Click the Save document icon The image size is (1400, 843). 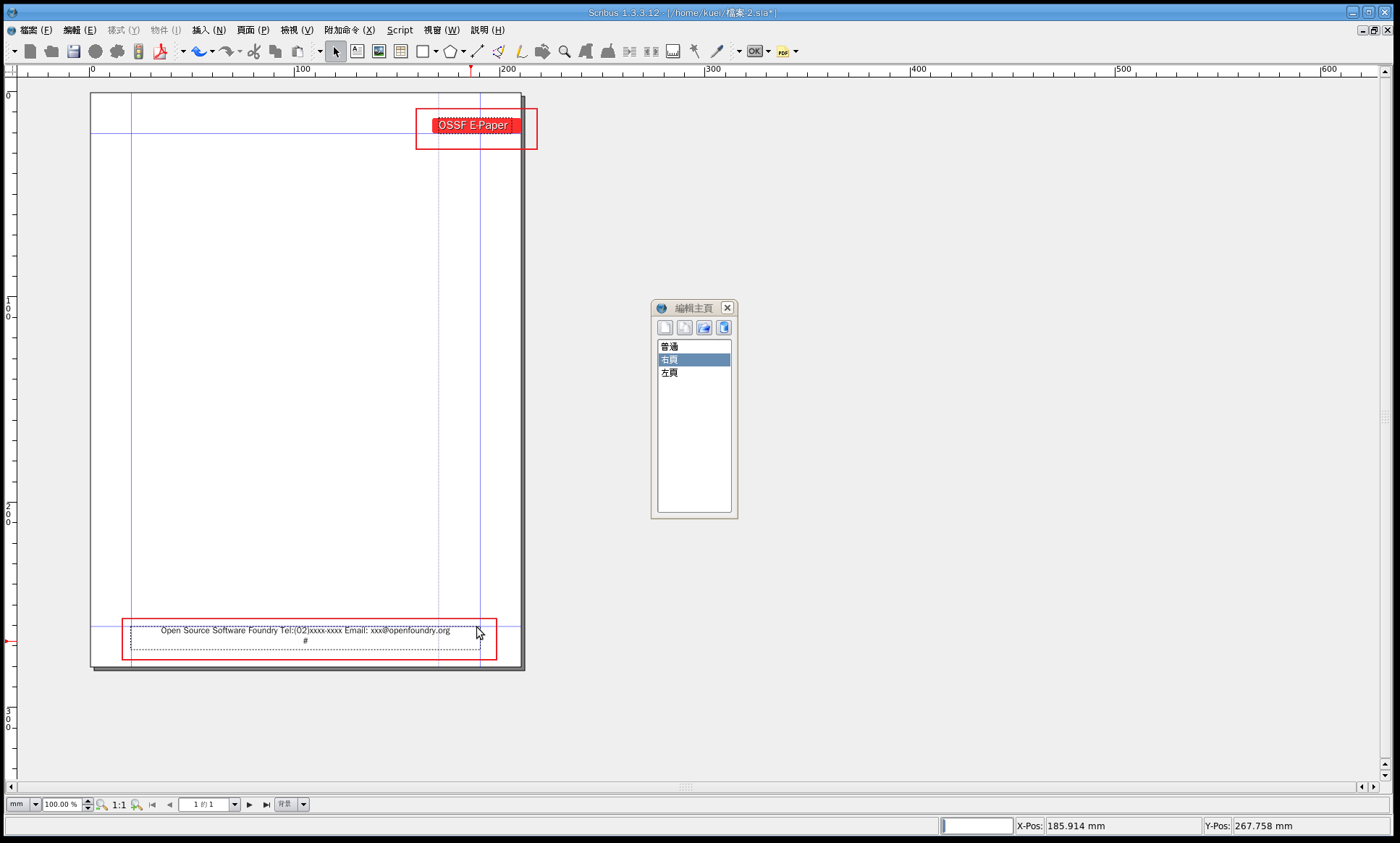tap(74, 51)
